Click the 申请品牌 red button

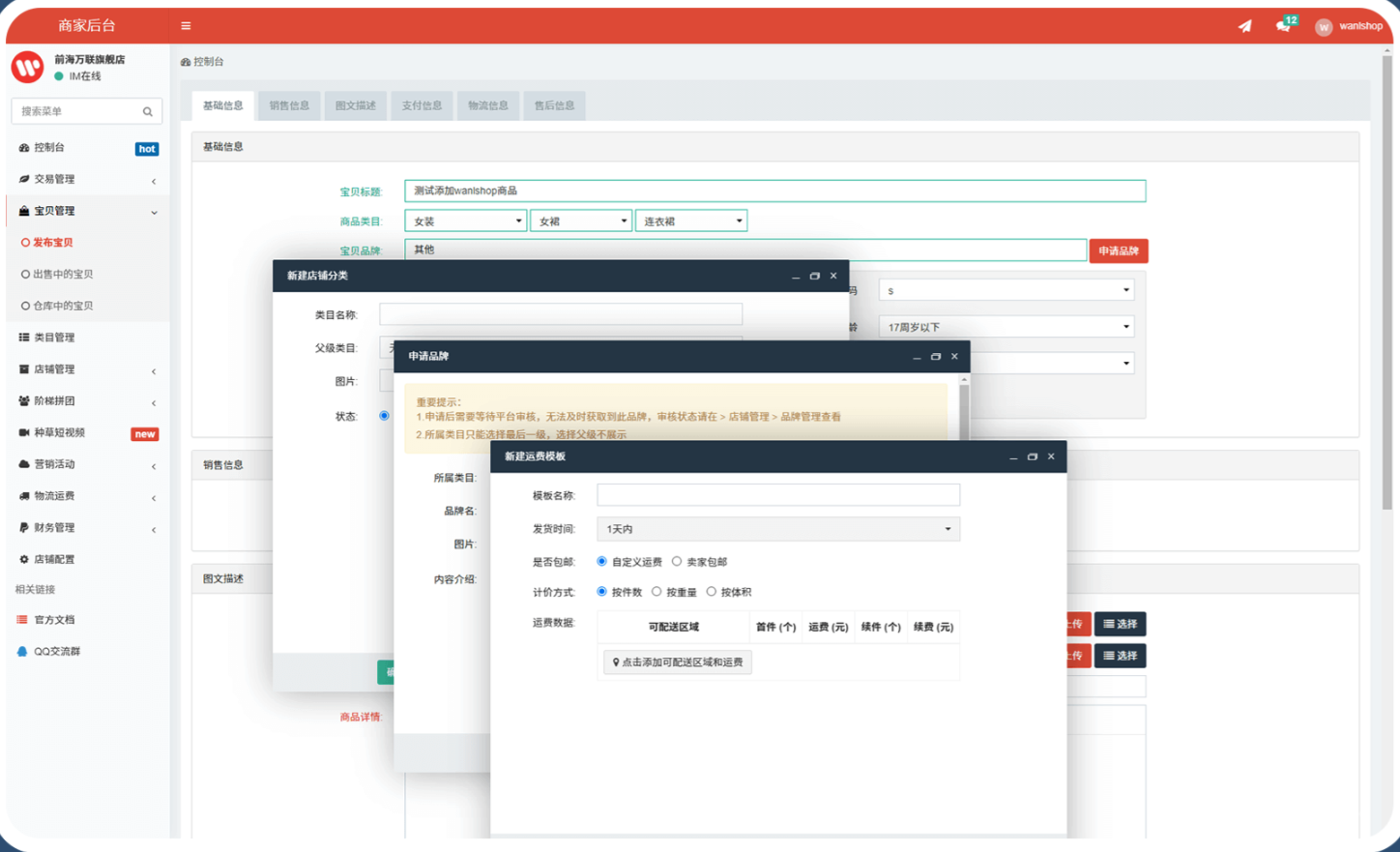1118,251
